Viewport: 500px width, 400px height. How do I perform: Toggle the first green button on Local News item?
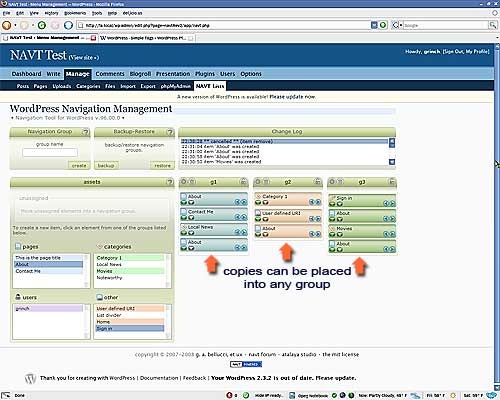184,233
